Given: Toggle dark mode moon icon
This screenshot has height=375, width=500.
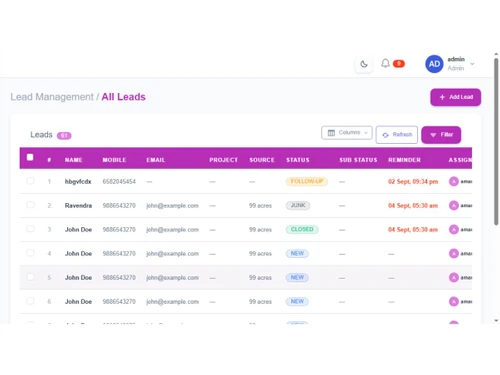Looking at the screenshot, I should pos(364,64).
